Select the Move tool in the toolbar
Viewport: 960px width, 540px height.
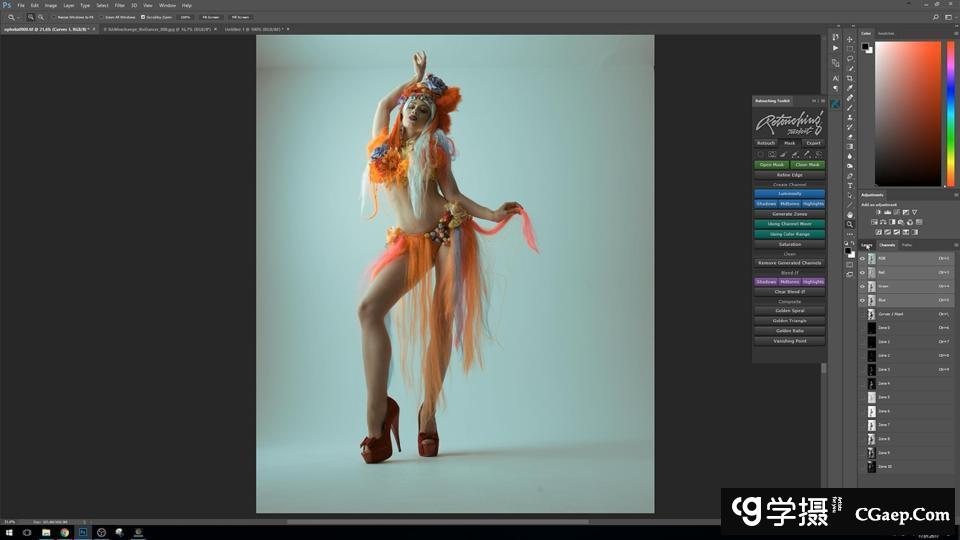850,39
